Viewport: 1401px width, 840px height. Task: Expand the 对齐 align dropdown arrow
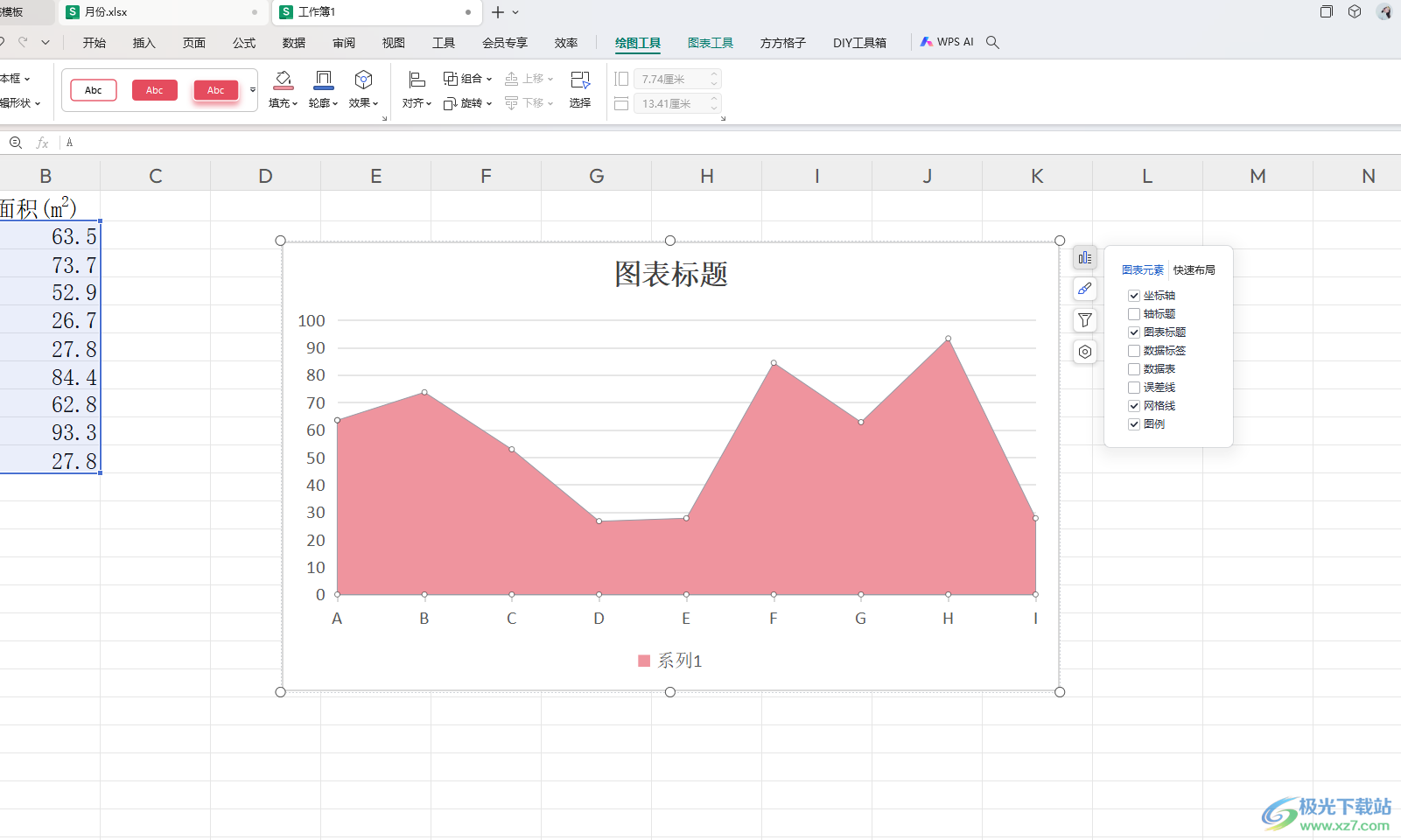point(429,103)
